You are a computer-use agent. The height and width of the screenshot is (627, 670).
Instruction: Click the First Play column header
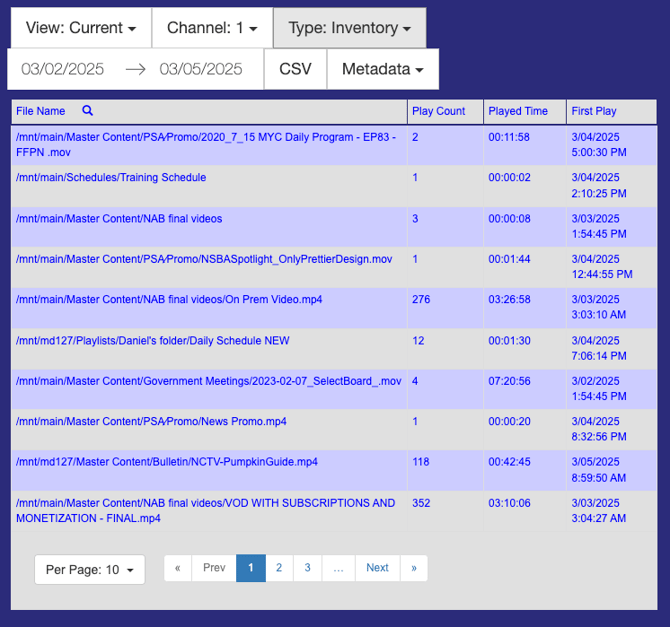(x=594, y=111)
